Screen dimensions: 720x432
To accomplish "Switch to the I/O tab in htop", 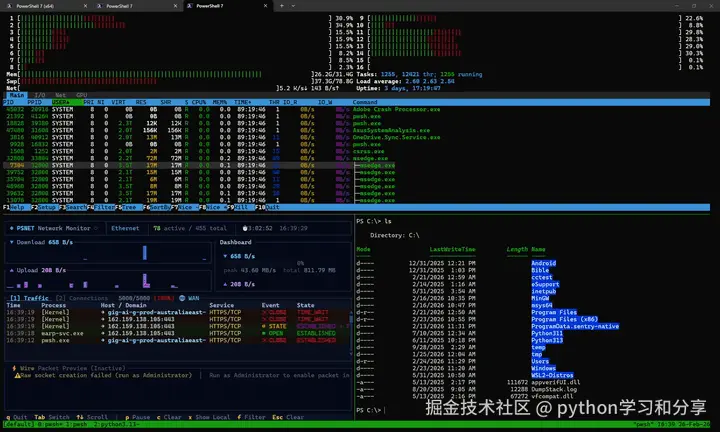I will pos(40,95).
